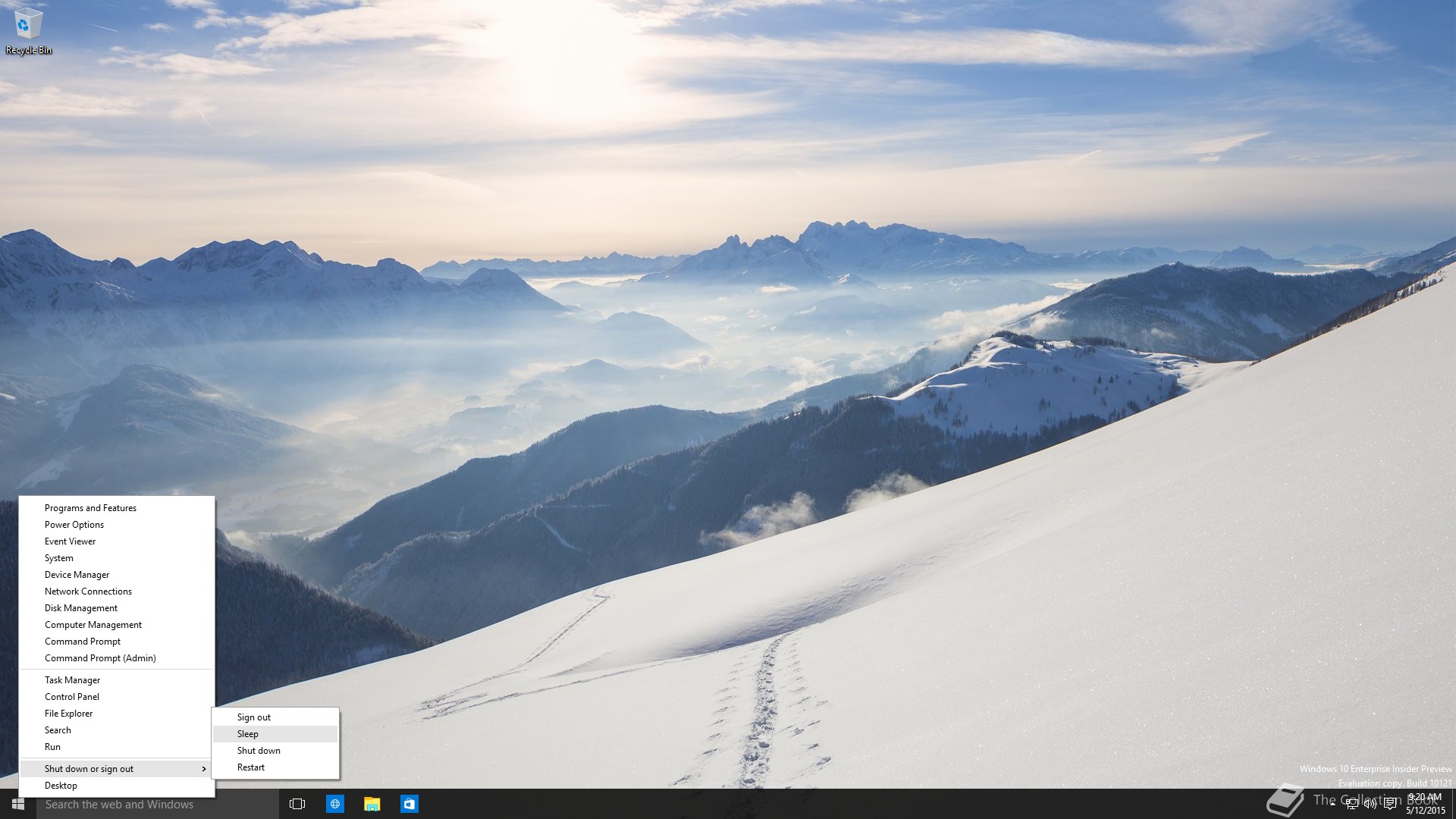Open Command Prompt (Admin)

[117, 658]
